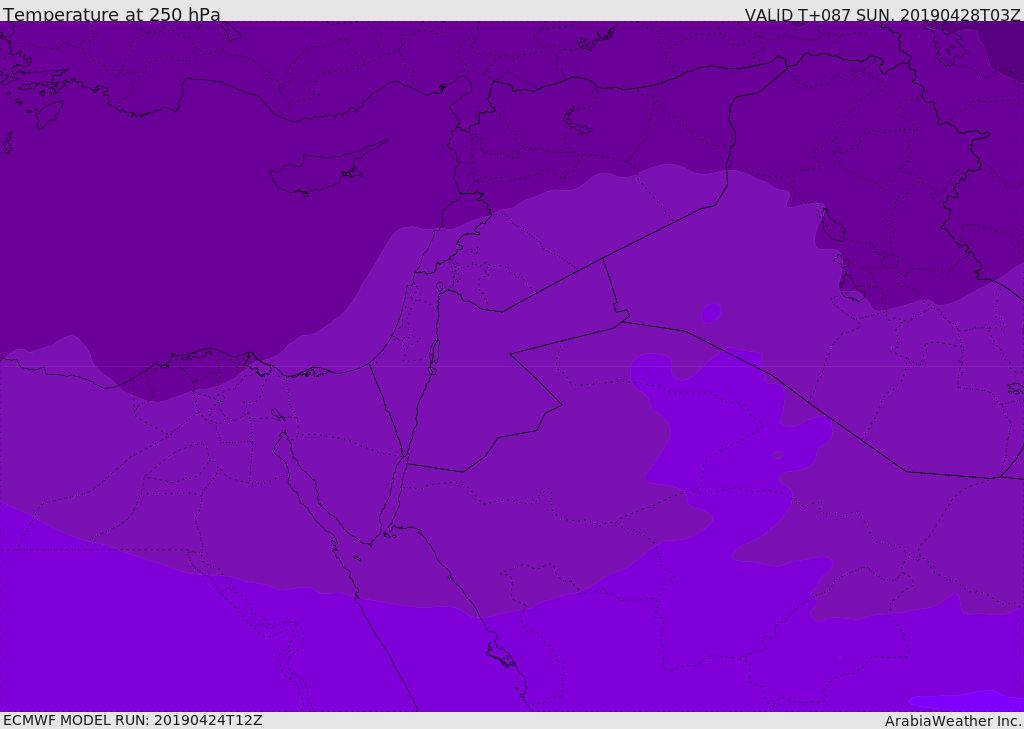
Task: Click the "Temperature at 250 hPa" title
Action: click(111, 15)
